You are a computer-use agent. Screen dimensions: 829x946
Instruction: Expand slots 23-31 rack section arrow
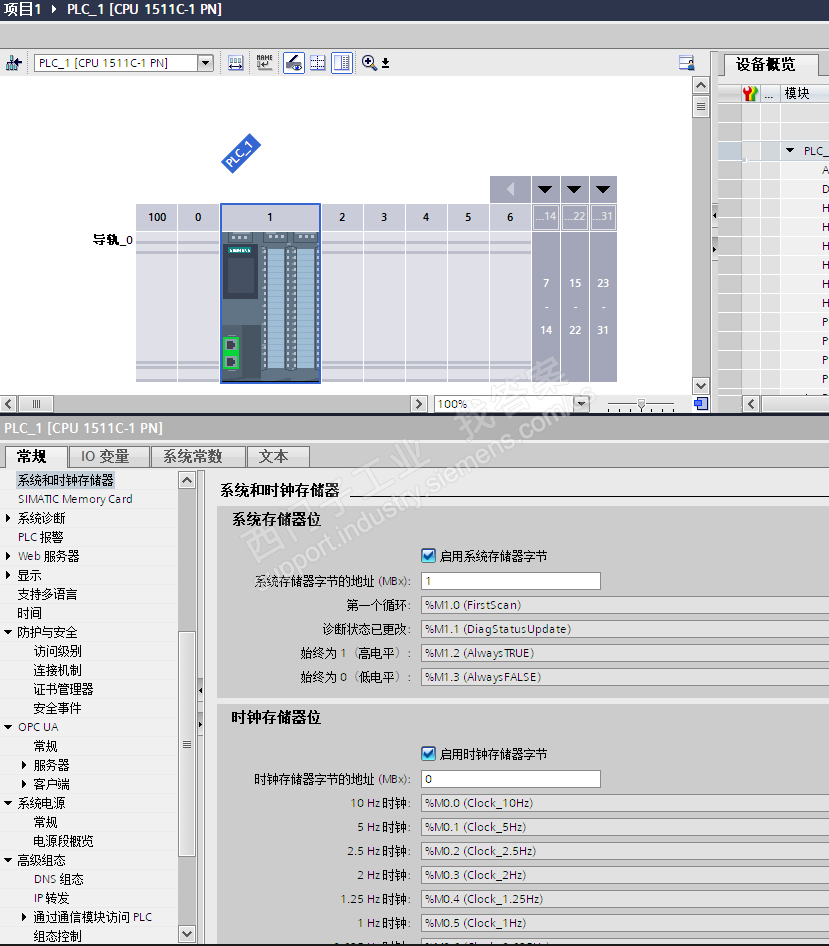pos(603,189)
